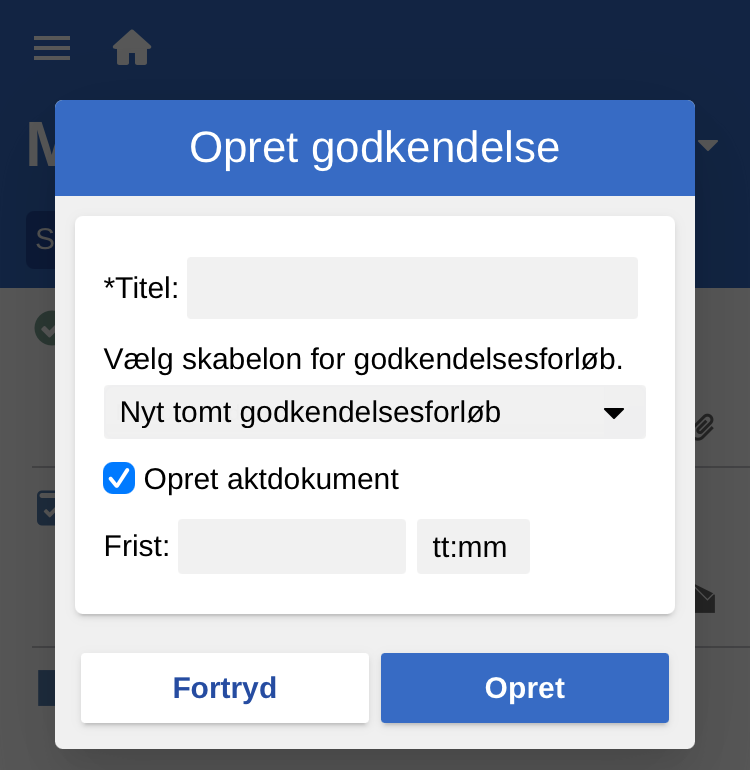750x770 pixels.
Task: Click the arrow of the skabelon dropdown
Action: pos(614,412)
